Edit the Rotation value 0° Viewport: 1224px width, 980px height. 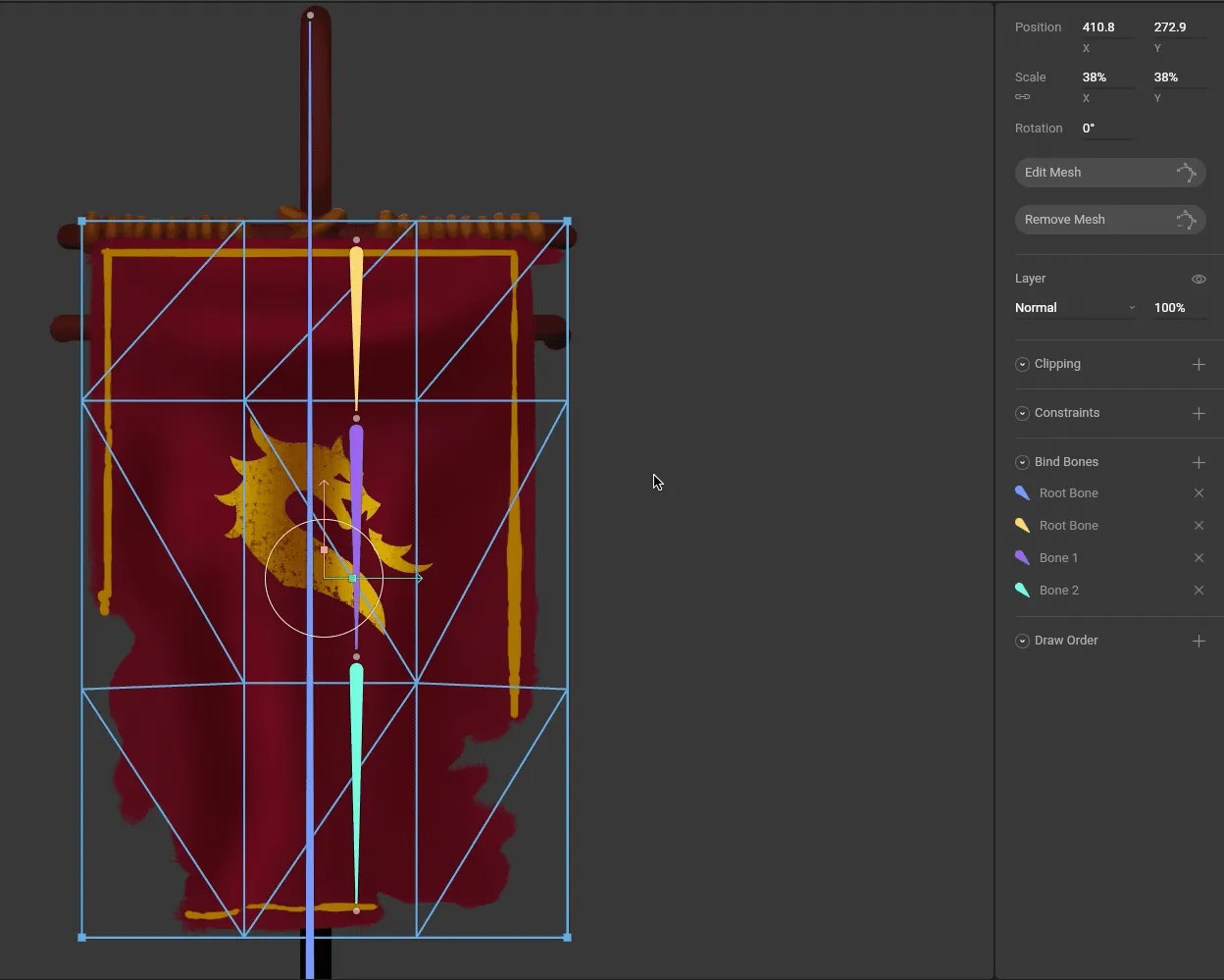click(x=1107, y=129)
